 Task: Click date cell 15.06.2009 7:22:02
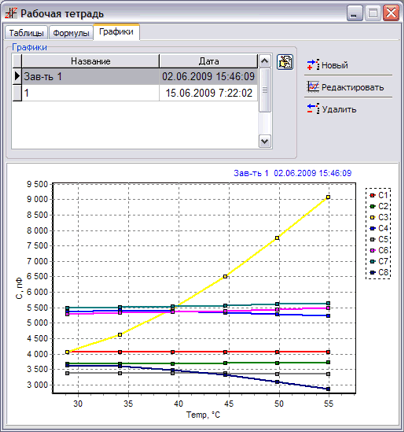point(209,93)
